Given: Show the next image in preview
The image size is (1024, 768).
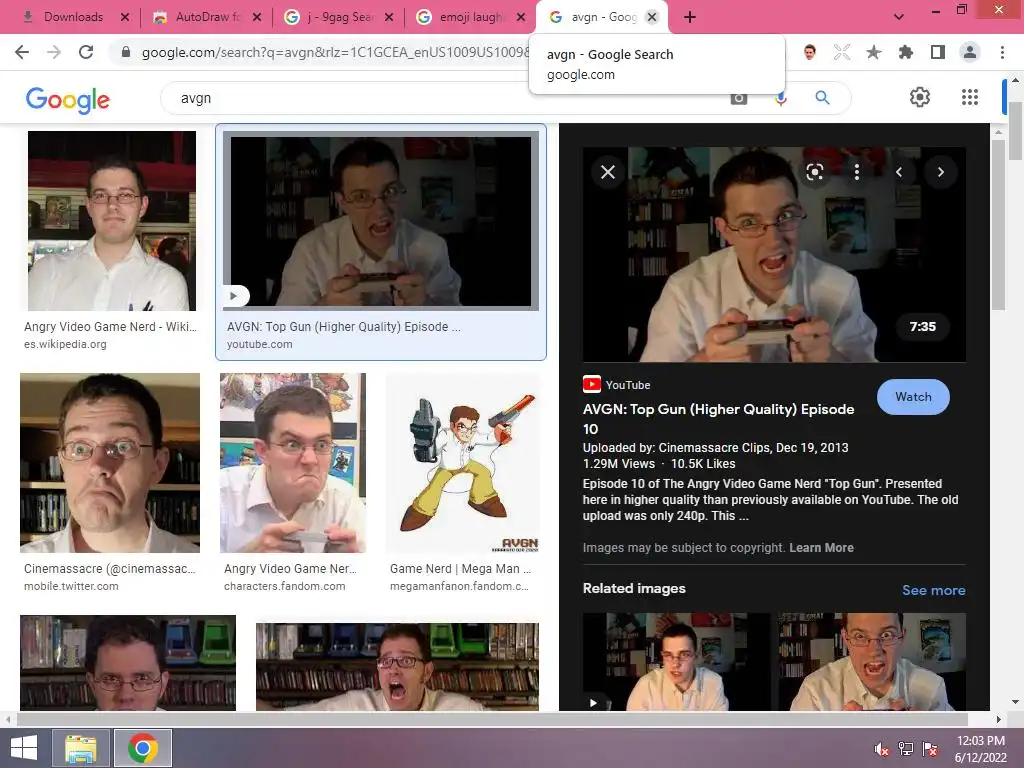Looking at the screenshot, I should pos(940,172).
